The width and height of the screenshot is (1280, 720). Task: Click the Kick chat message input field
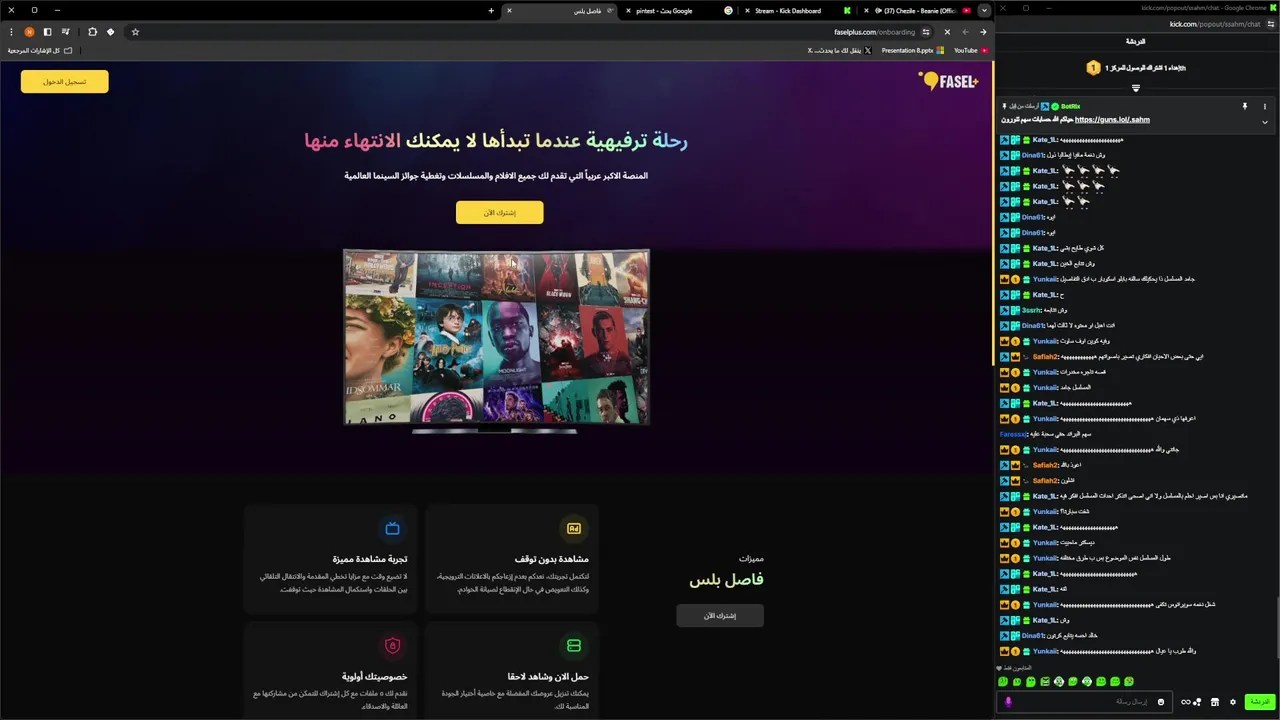click(1096, 702)
